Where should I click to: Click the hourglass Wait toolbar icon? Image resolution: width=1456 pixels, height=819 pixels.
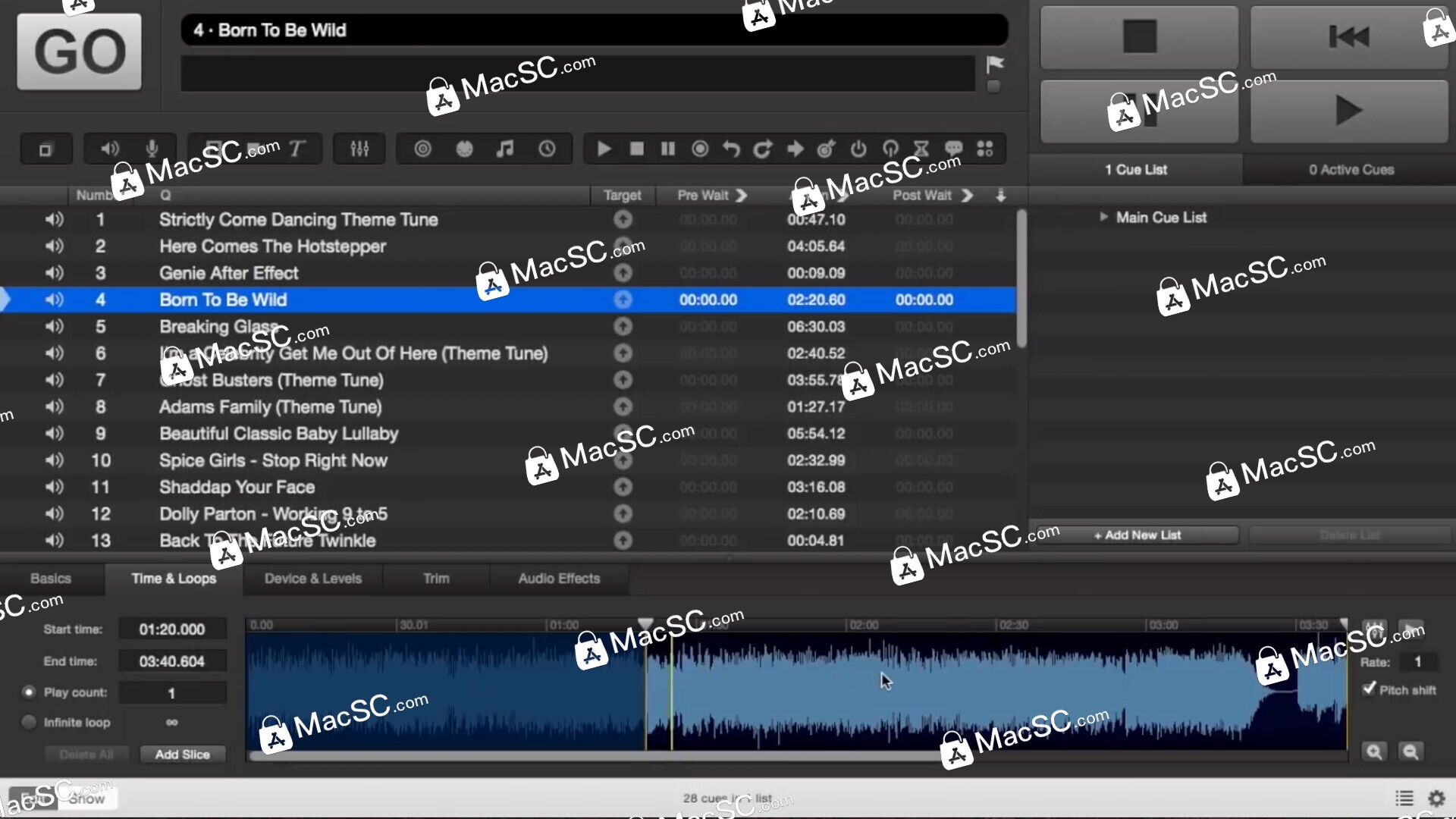click(921, 149)
